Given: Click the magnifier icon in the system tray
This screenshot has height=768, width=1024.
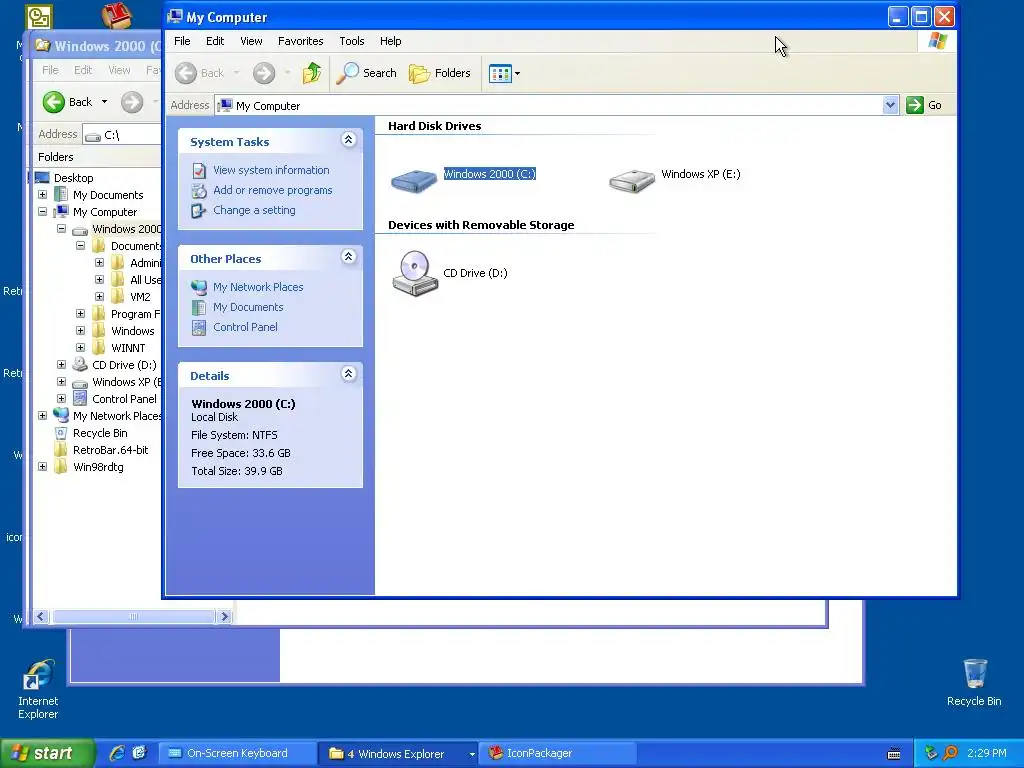Looking at the screenshot, I should pos(950,753).
